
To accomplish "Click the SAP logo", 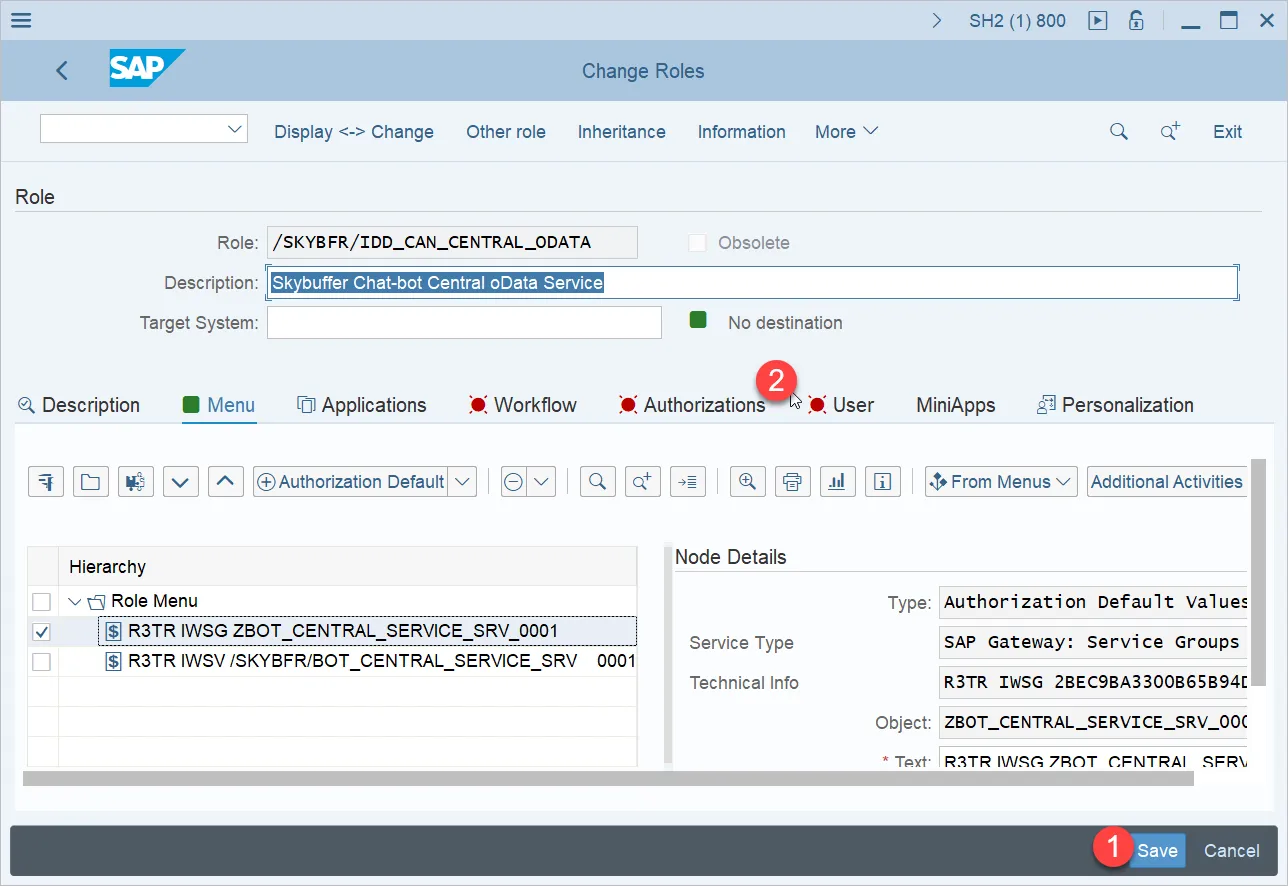I will [147, 69].
